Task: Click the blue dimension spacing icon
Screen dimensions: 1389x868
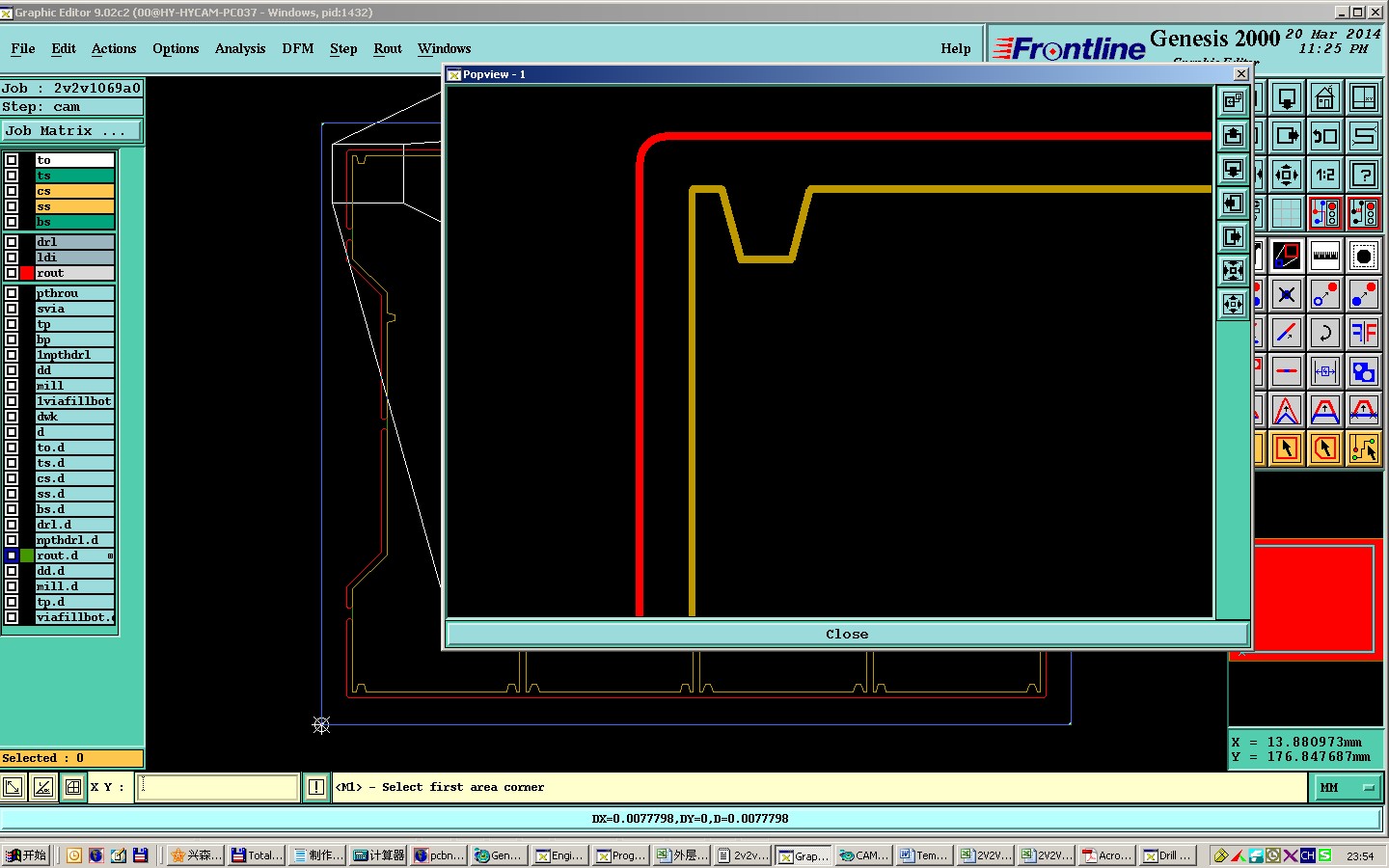Action: pos(1325,371)
